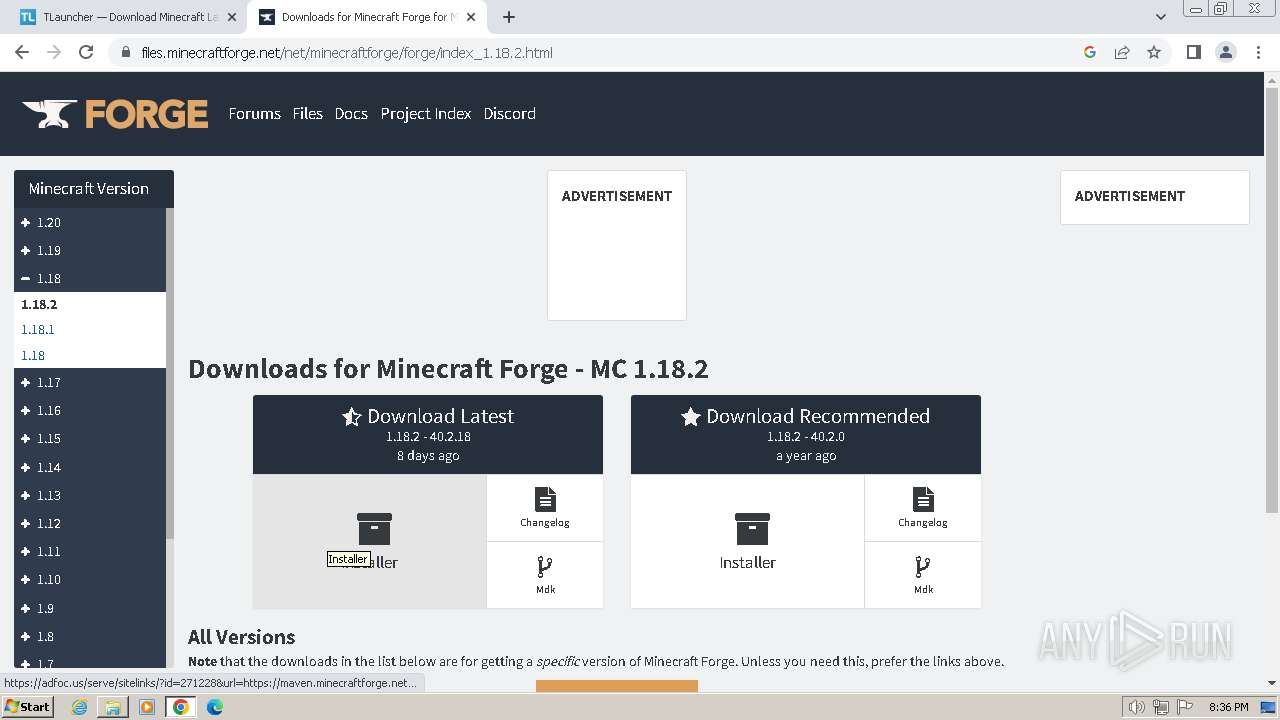This screenshot has height=720, width=1280.
Task: Close the Downloads for Minecraft Forge tab
Action: click(473, 17)
